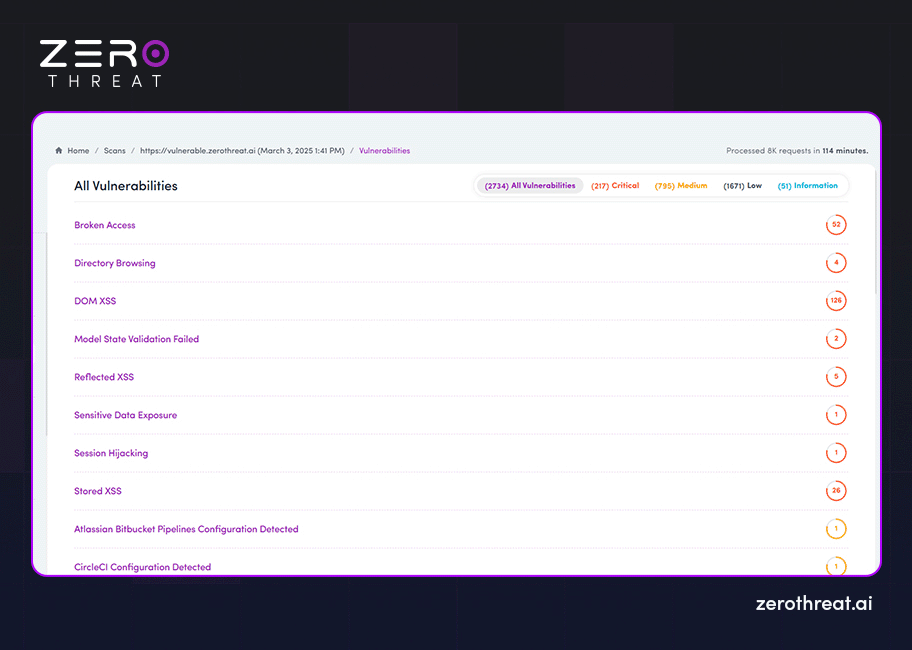
Task: Click the count badge for Sensitive Data Exposure
Action: point(836,415)
